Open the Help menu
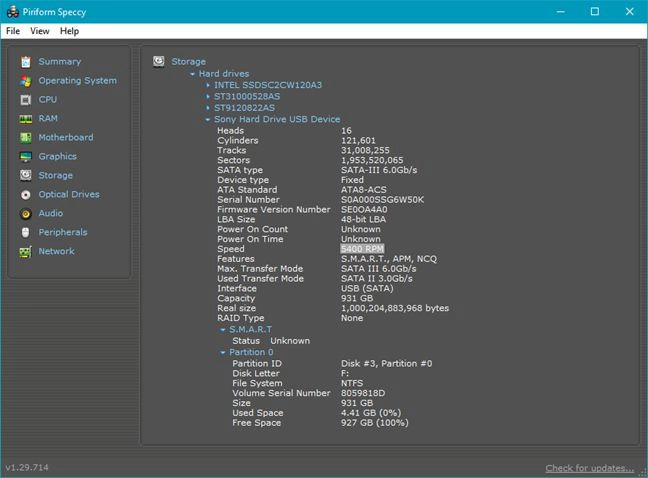This screenshot has height=478, width=648. [69, 31]
